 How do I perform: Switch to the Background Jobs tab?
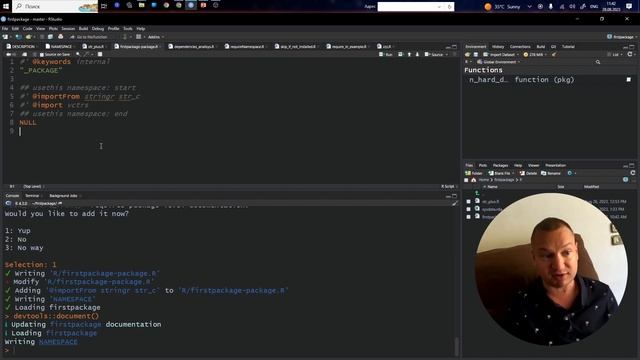[63, 196]
